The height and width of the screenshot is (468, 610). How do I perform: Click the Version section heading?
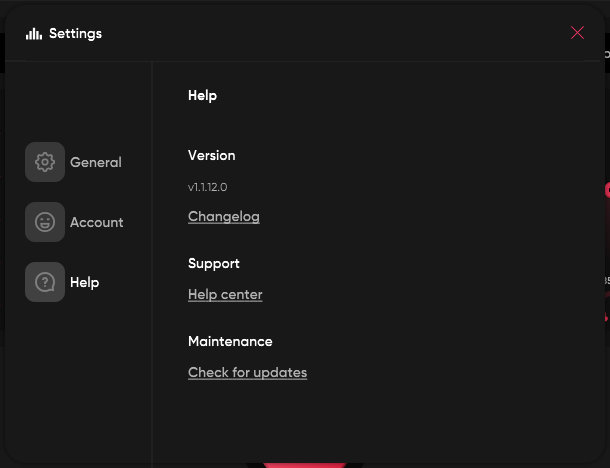(212, 156)
